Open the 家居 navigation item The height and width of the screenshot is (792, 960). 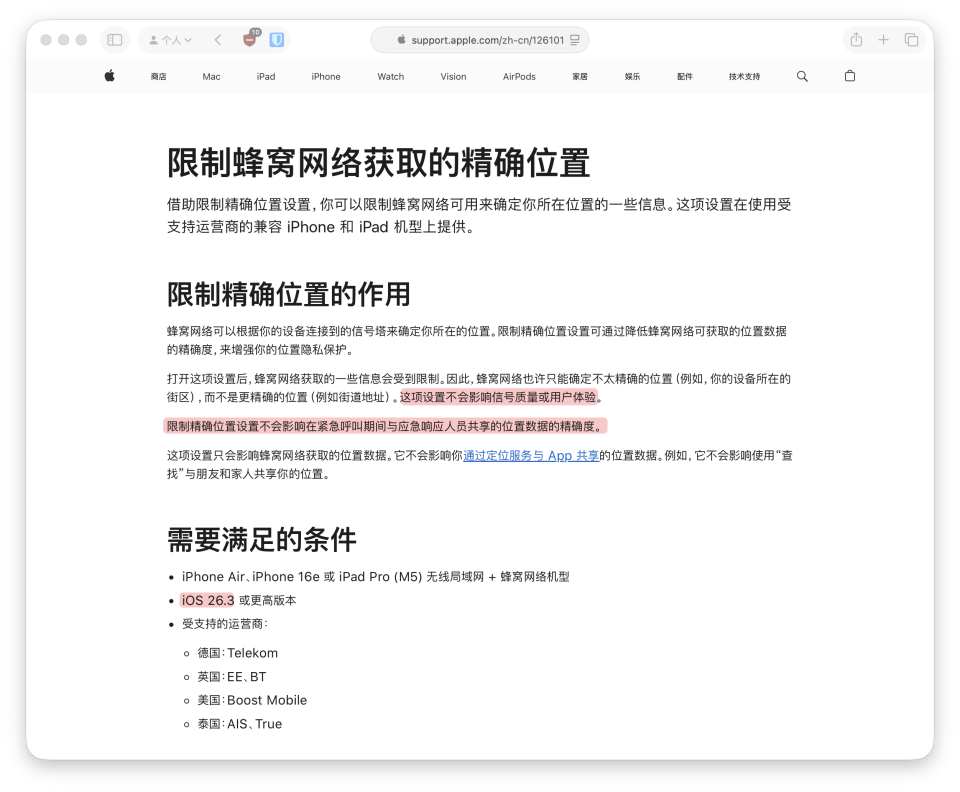click(x=580, y=77)
